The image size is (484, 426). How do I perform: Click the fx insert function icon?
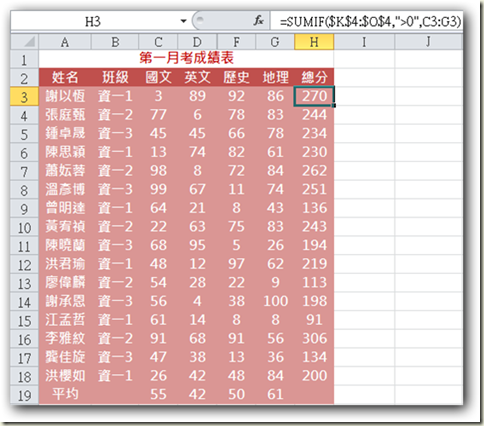(258, 21)
